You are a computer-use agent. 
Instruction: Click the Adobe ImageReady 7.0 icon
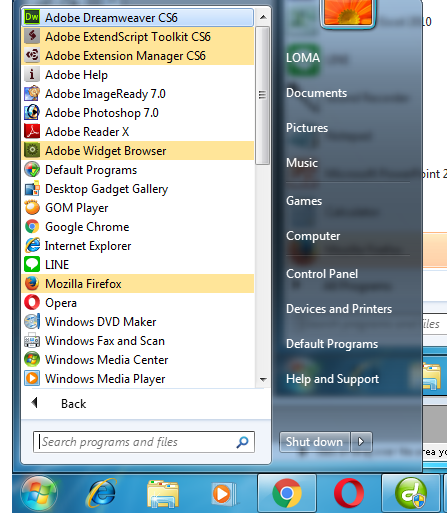[32, 93]
